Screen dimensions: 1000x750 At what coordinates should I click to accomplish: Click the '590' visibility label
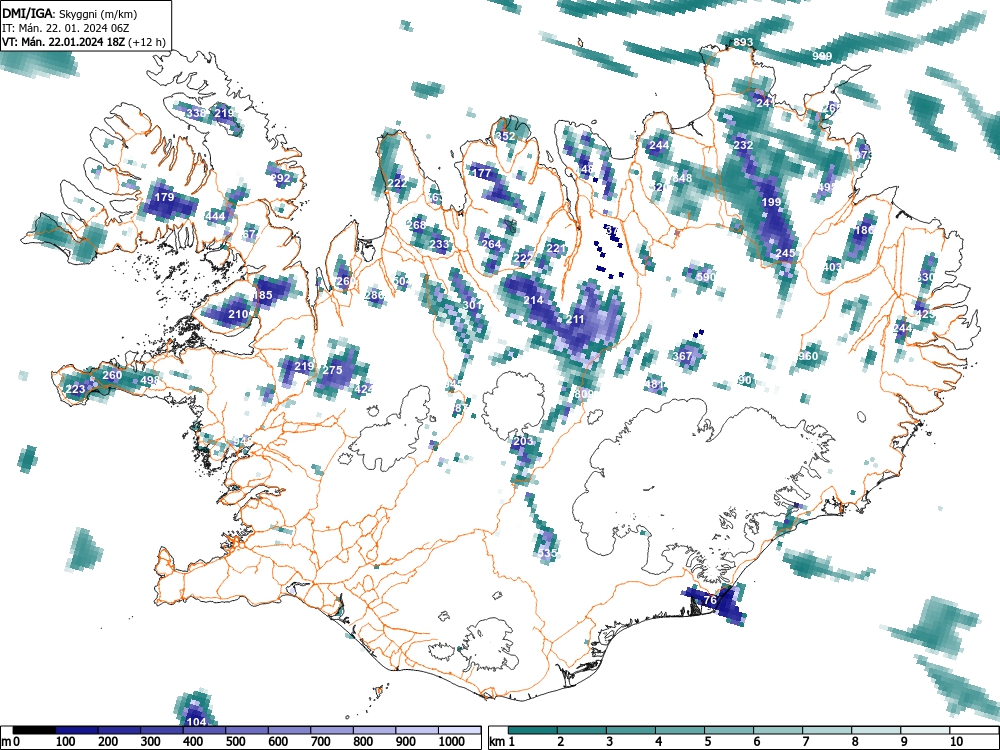[x=705, y=276]
